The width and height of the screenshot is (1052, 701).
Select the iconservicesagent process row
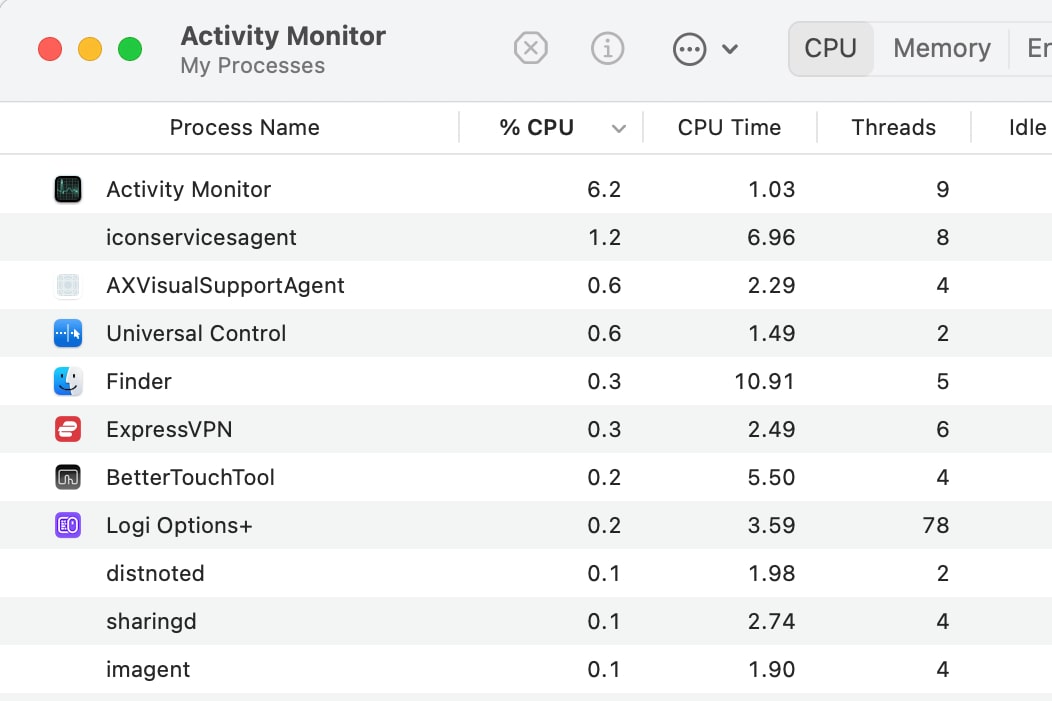coord(526,237)
